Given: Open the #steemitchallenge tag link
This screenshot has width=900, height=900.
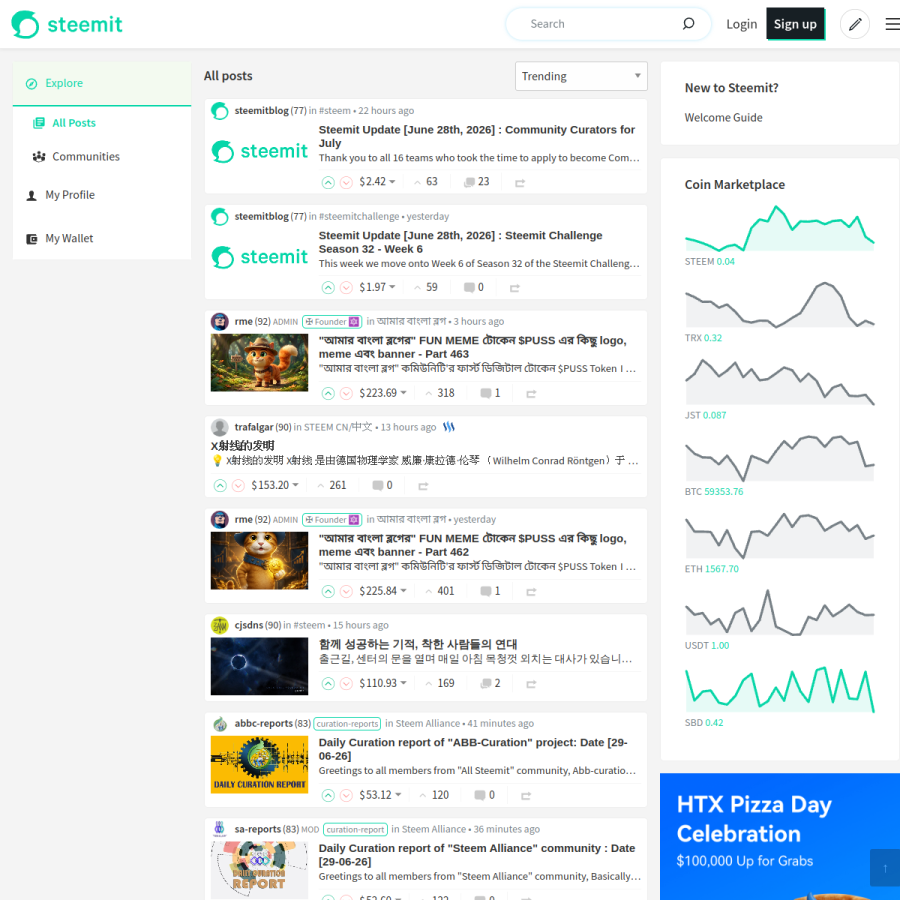Looking at the screenshot, I should (x=359, y=216).
